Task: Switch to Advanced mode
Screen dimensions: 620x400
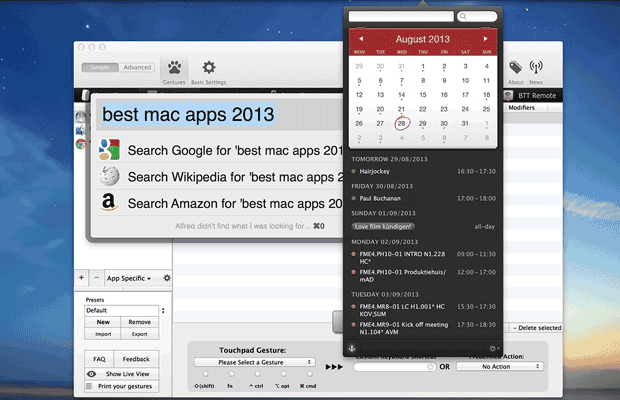Action: pos(137,67)
